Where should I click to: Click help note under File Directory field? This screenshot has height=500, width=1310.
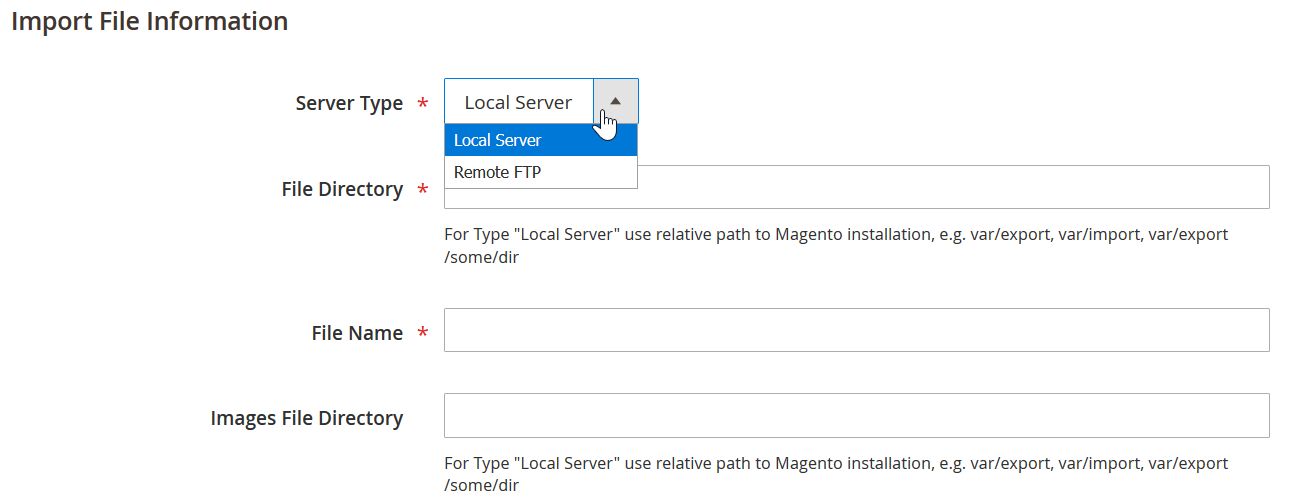coord(836,246)
